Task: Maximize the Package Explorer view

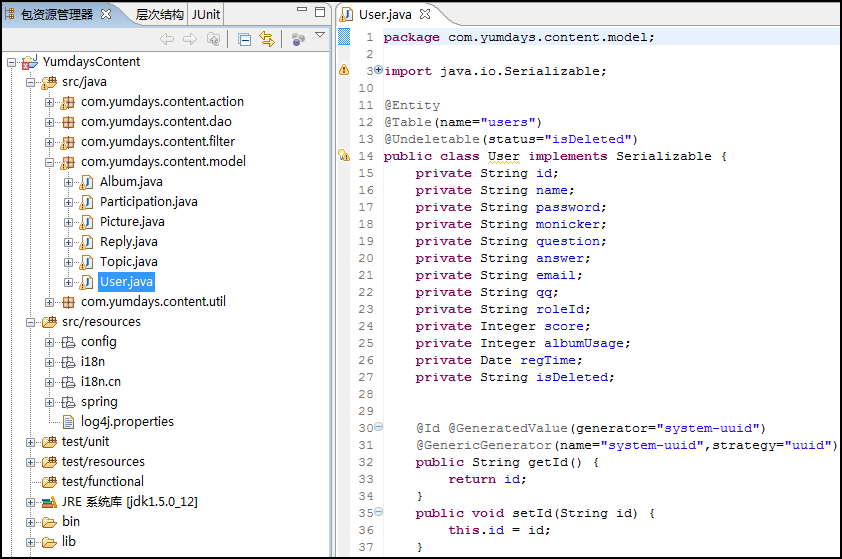Action: point(320,11)
